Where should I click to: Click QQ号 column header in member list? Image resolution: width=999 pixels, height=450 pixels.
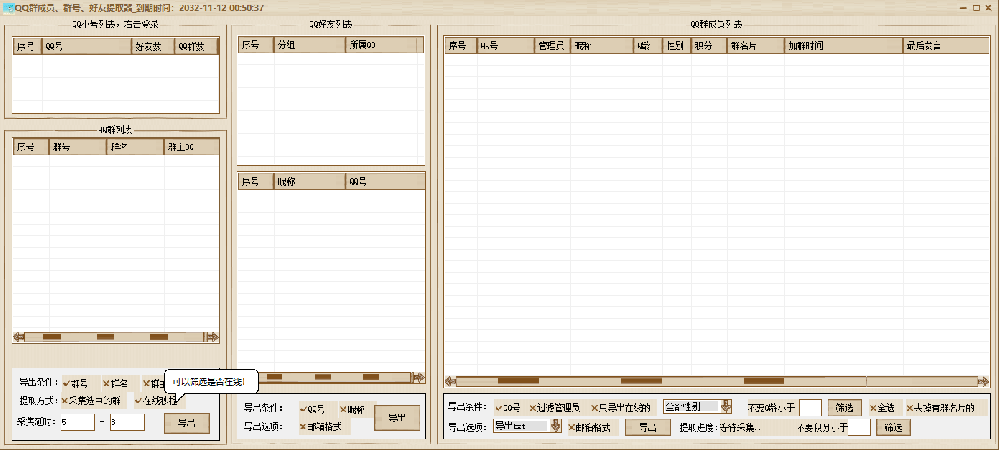506,46
